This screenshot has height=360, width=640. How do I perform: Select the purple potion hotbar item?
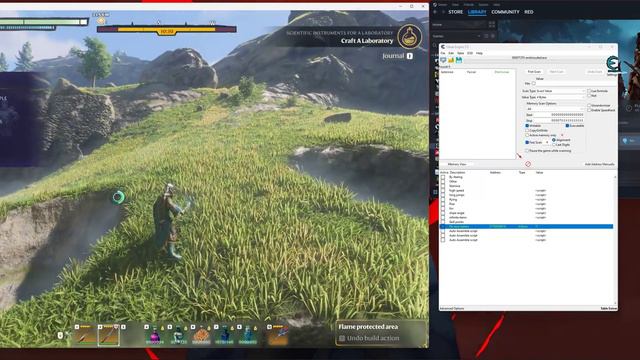(x=155, y=336)
